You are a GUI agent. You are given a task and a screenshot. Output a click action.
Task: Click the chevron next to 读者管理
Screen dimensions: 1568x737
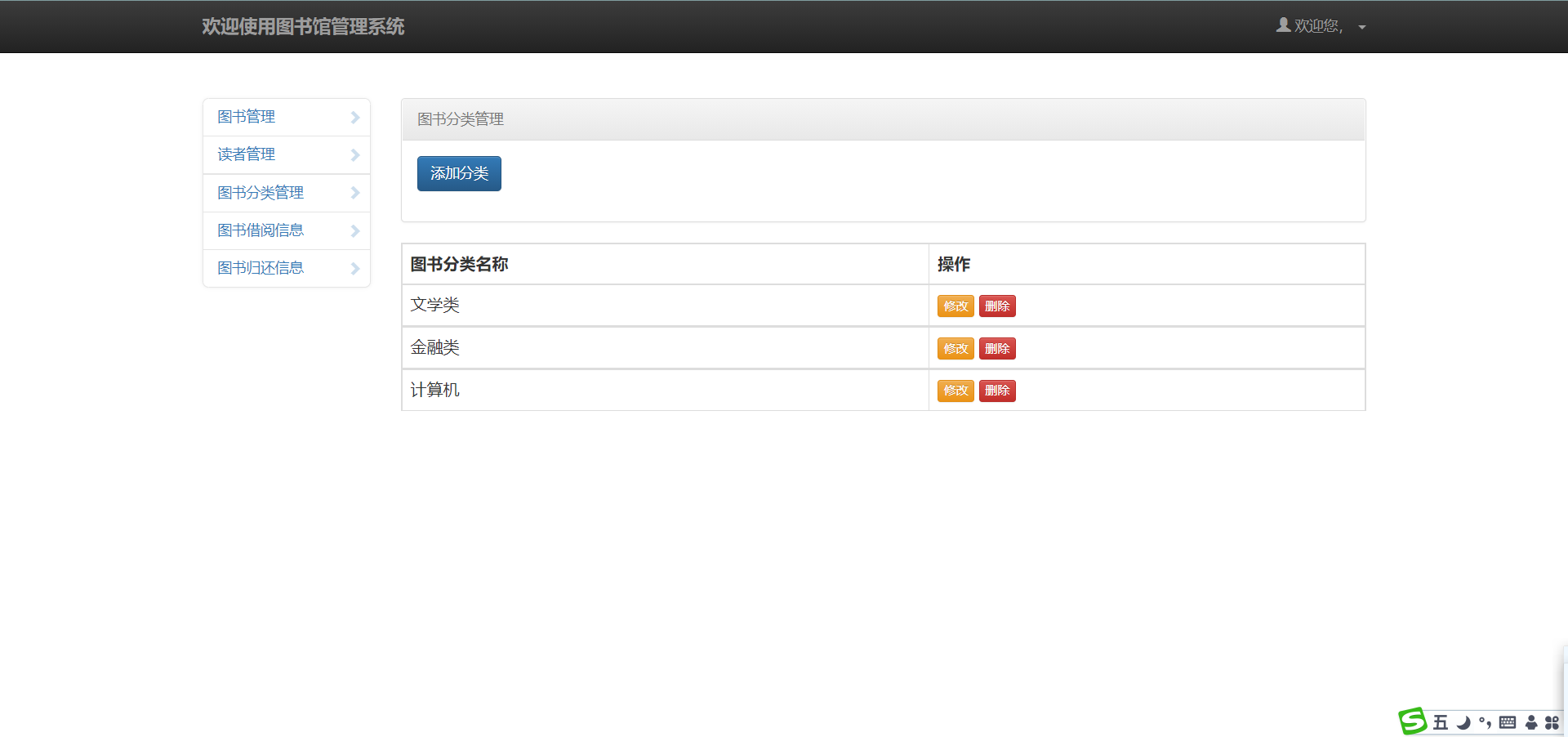point(355,155)
